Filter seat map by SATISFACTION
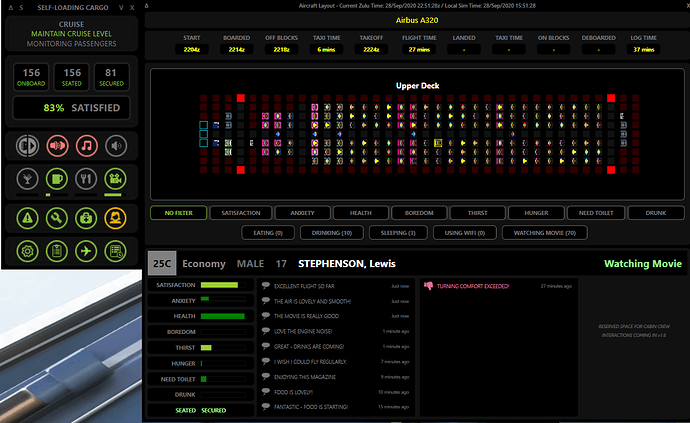The width and height of the screenshot is (690, 423). pyautogui.click(x=241, y=213)
